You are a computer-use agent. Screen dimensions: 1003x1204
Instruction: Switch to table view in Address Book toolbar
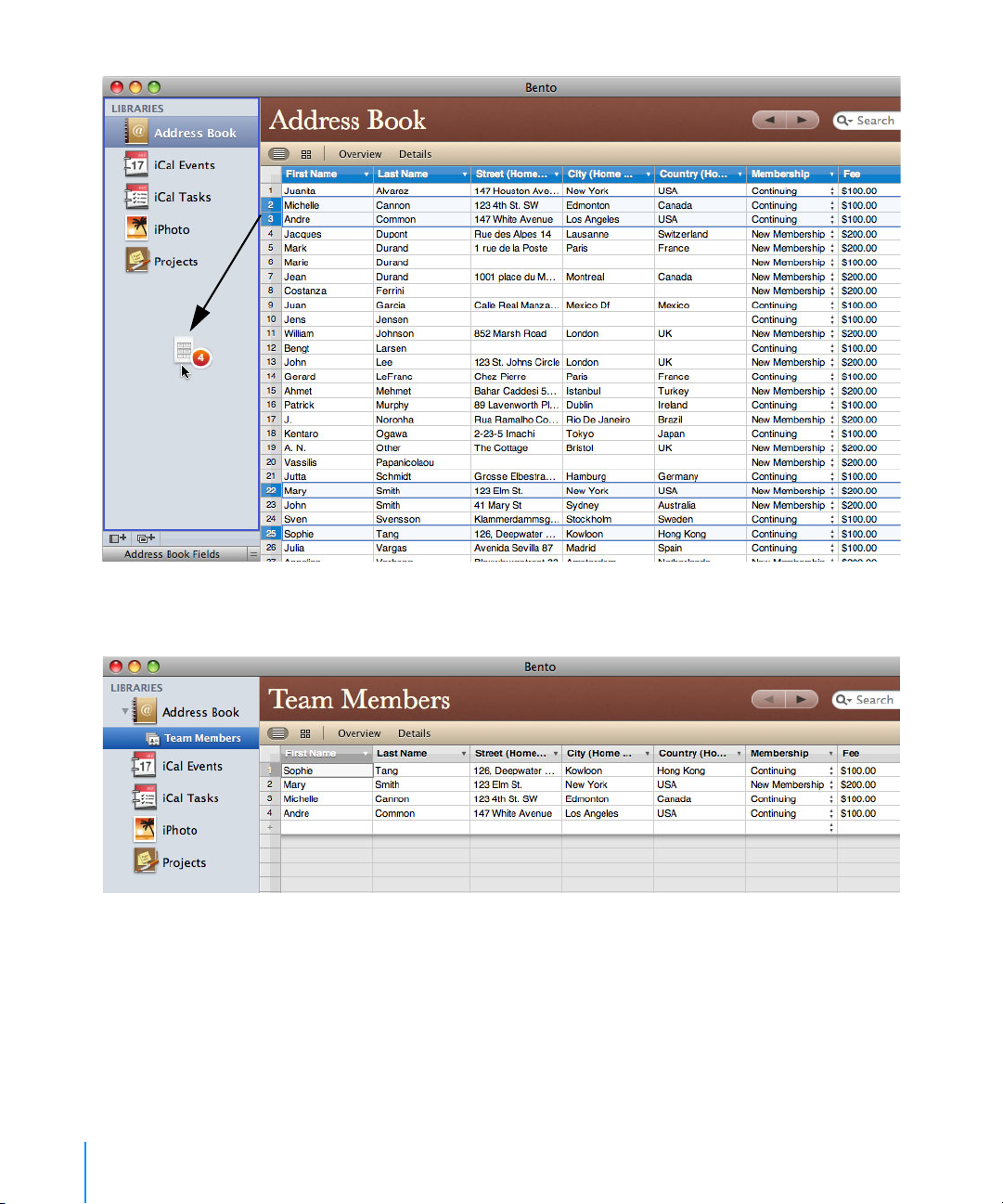[278, 154]
